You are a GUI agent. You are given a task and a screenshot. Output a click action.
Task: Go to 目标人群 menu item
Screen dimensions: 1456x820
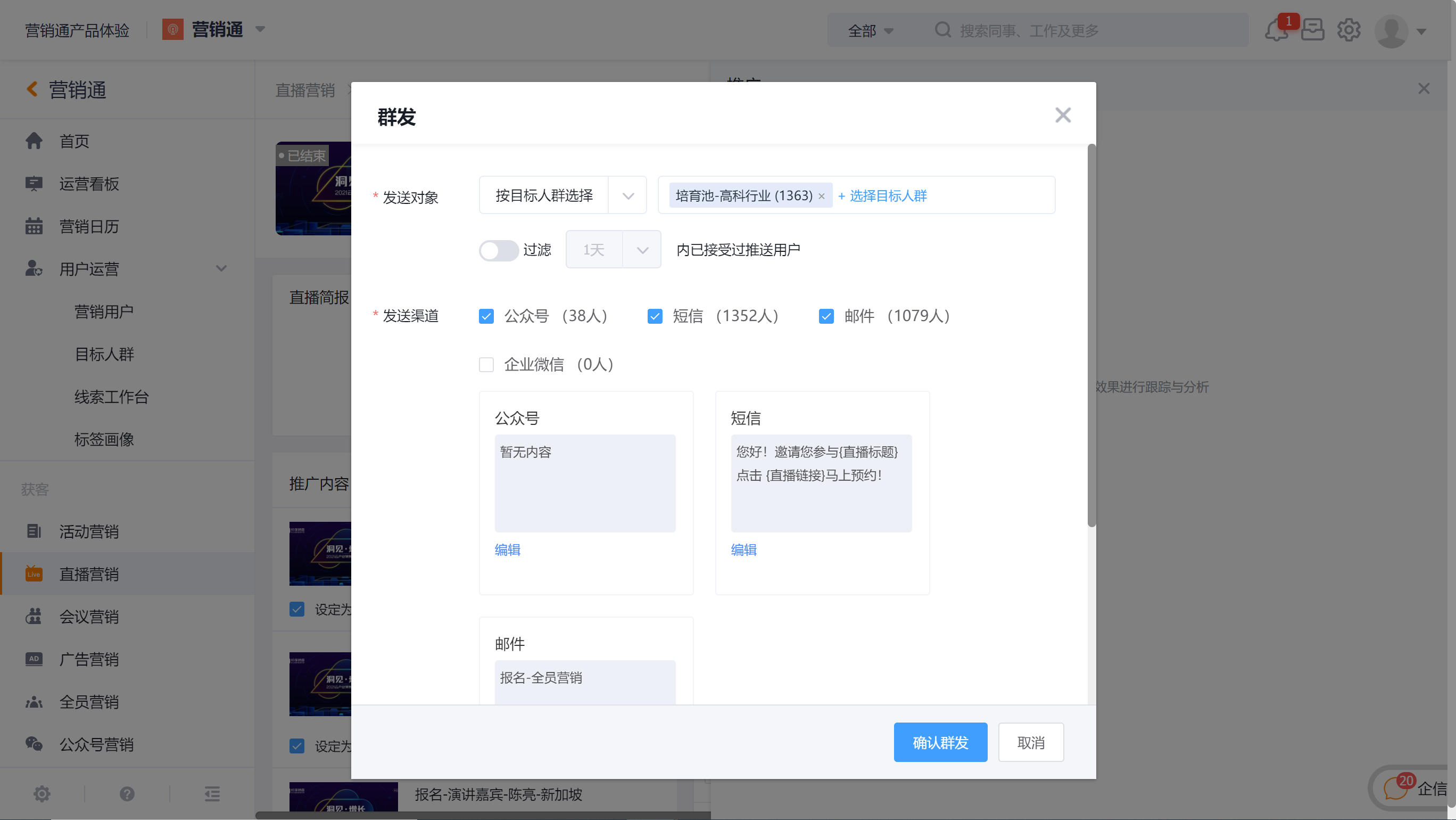click(104, 354)
